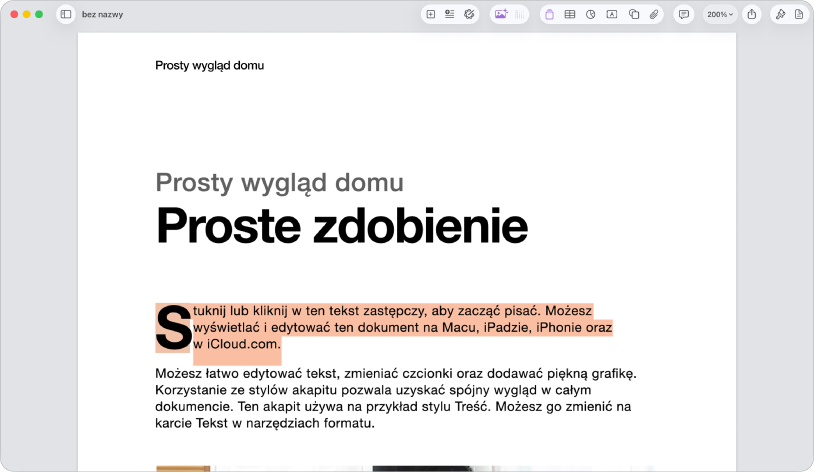Click the line starting 'tuknij lub kliknij'
Screen dimensions: 814x473
pyautogui.click(x=392, y=310)
